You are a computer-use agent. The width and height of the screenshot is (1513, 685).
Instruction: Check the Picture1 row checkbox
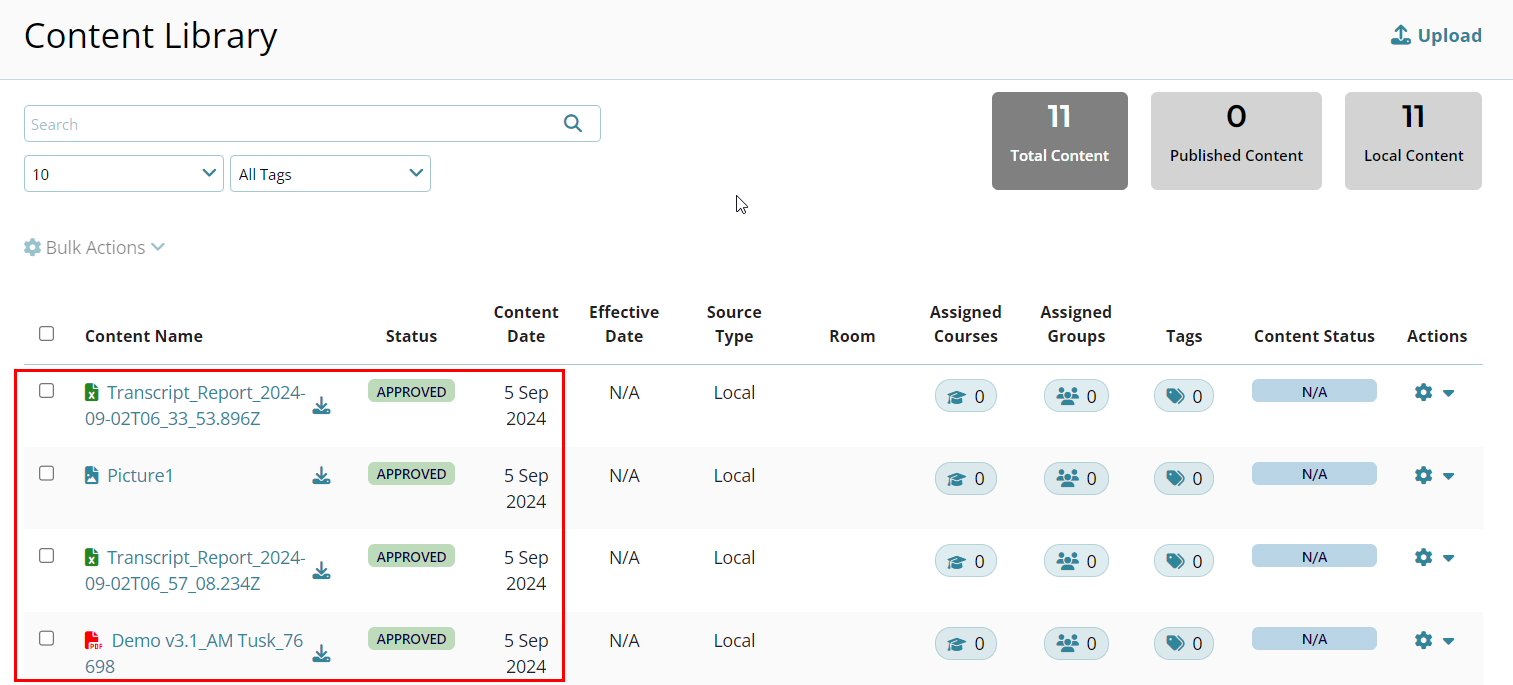[47, 473]
